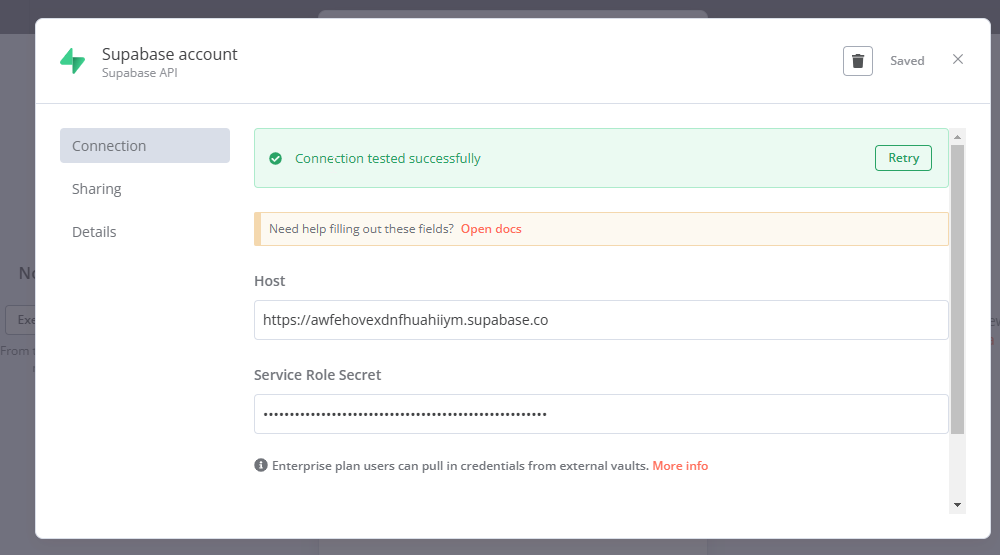Click the scrollbar up arrow

[x=957, y=137]
